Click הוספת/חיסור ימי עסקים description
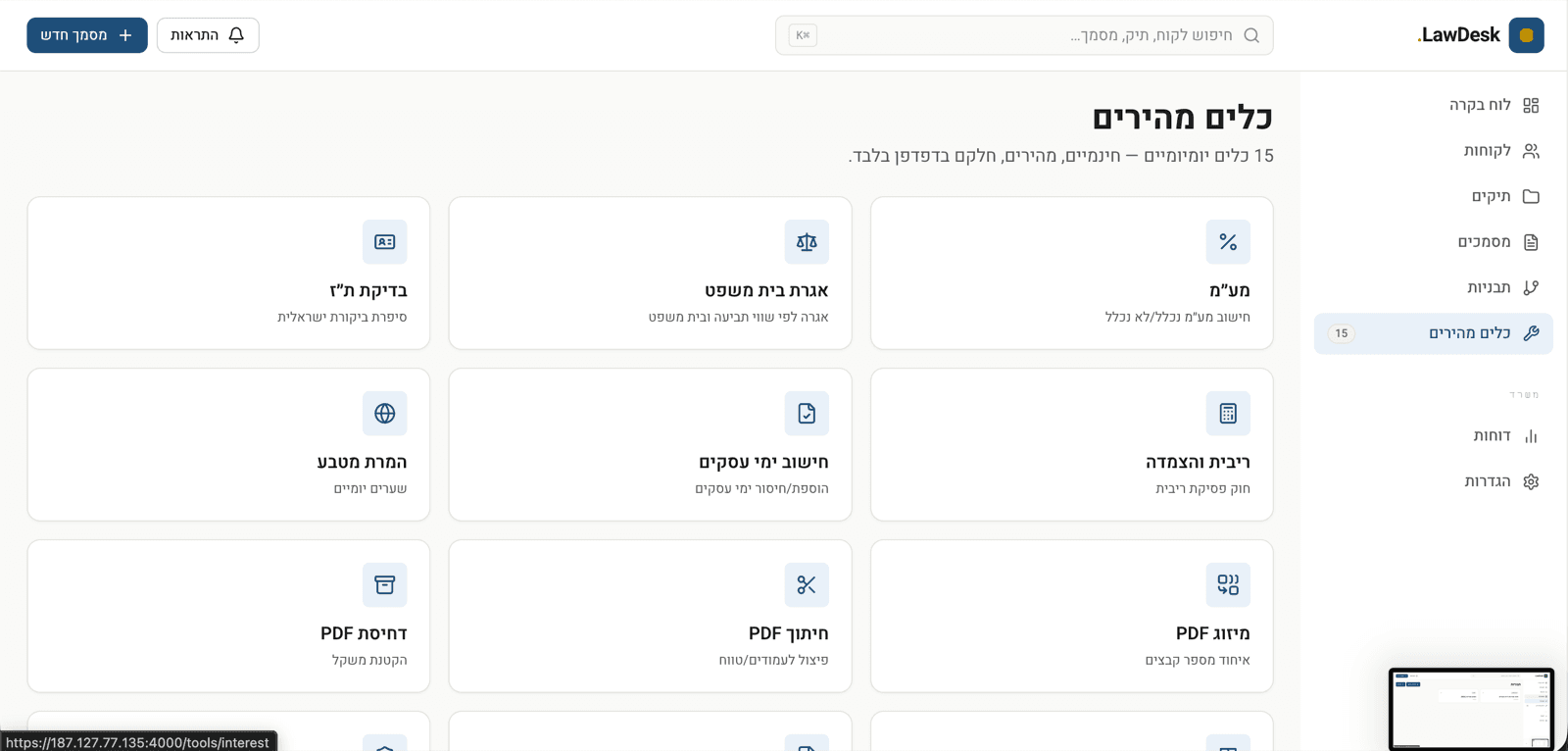The height and width of the screenshot is (751, 1568). click(x=761, y=488)
